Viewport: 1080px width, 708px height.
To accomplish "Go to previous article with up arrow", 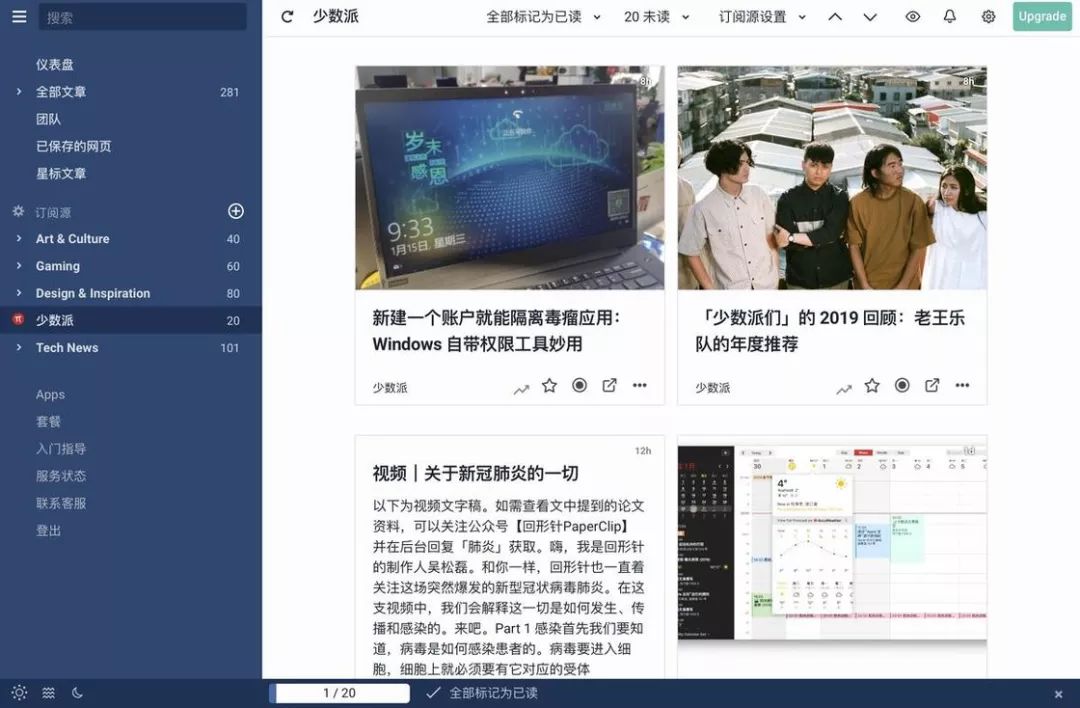I will 835,17.
